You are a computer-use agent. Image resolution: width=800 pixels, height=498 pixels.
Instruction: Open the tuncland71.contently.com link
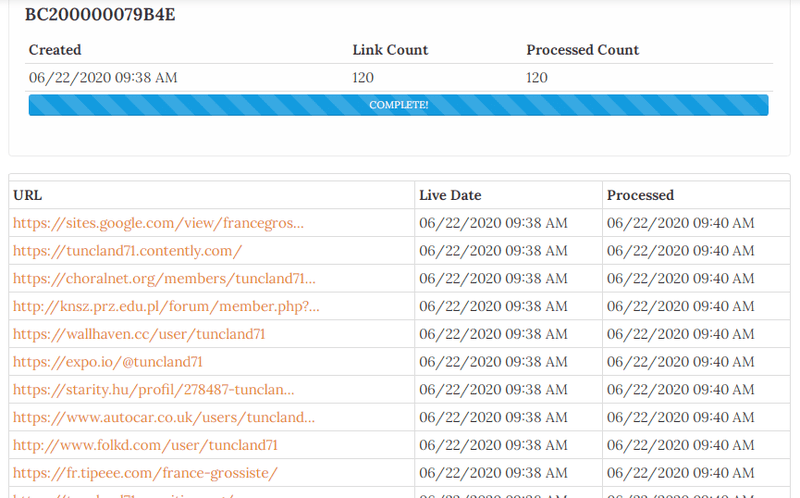coord(128,251)
